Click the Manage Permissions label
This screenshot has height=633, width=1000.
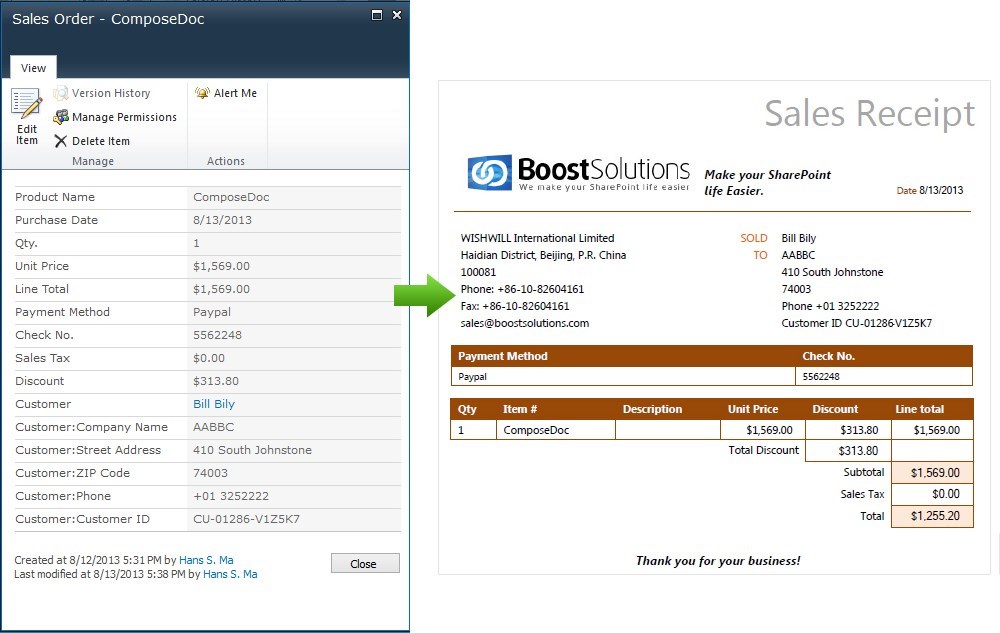124,117
